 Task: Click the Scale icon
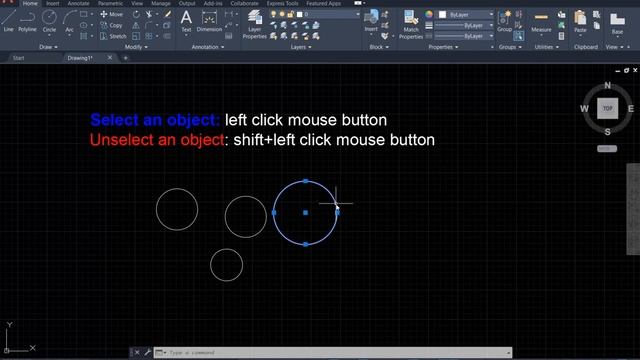[136, 36]
